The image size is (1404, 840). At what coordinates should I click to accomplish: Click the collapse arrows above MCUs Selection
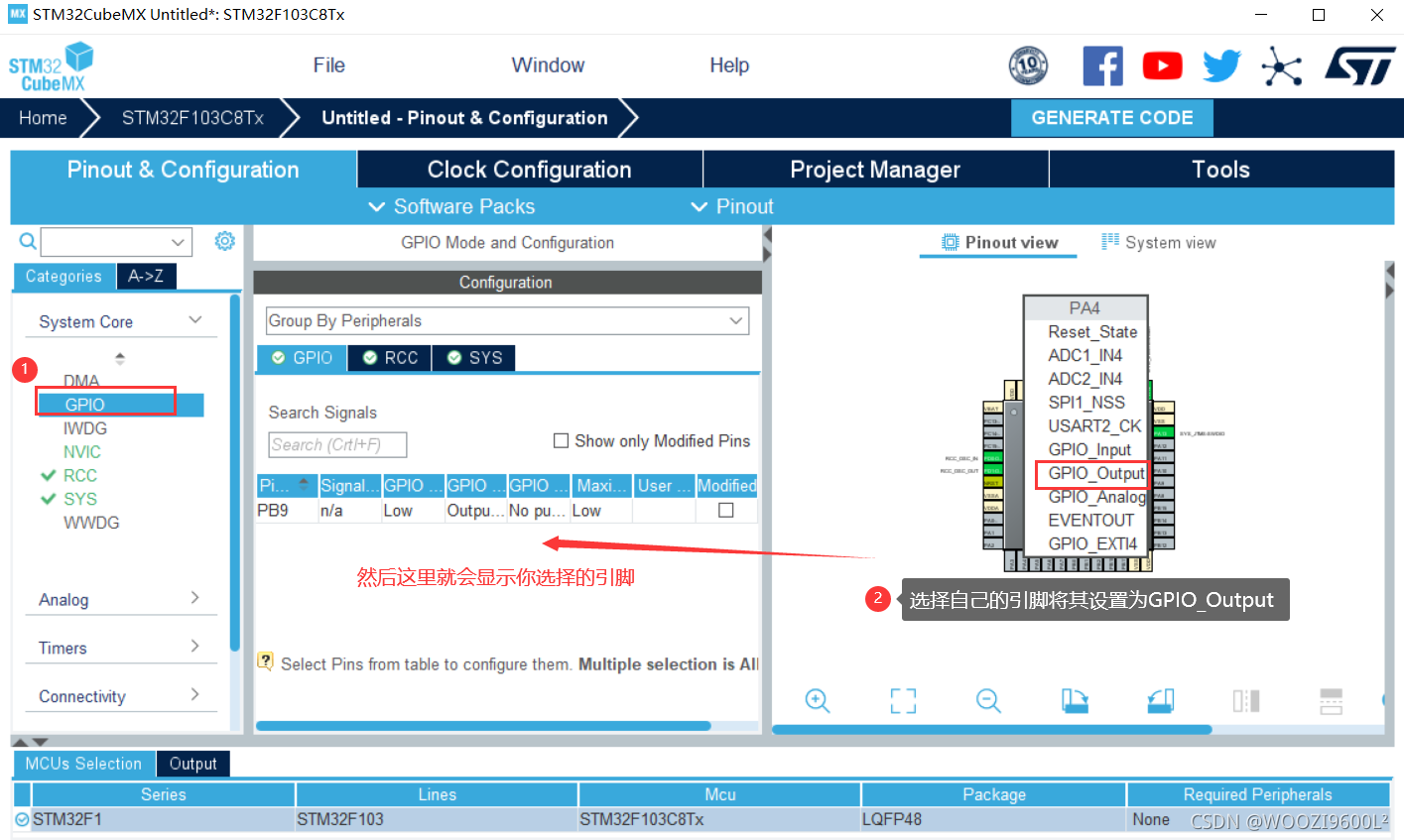coord(30,741)
